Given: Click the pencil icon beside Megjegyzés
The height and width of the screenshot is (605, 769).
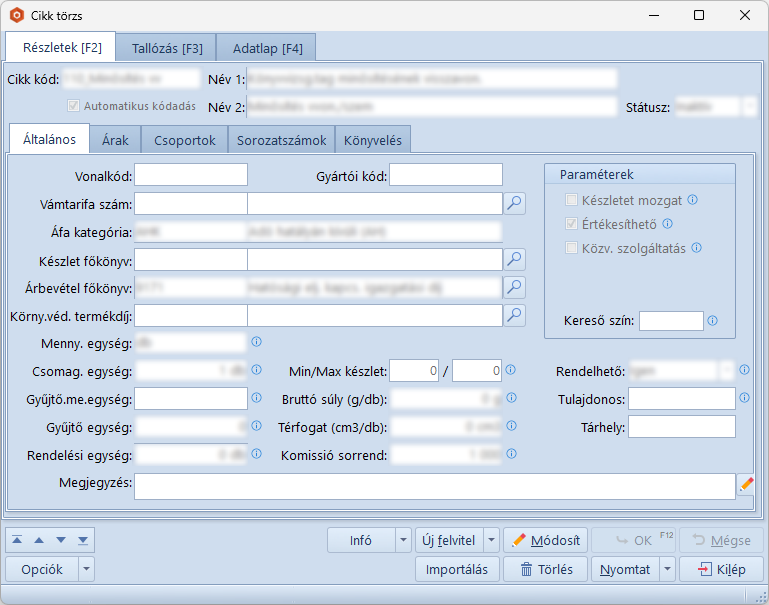Looking at the screenshot, I should pos(746,485).
